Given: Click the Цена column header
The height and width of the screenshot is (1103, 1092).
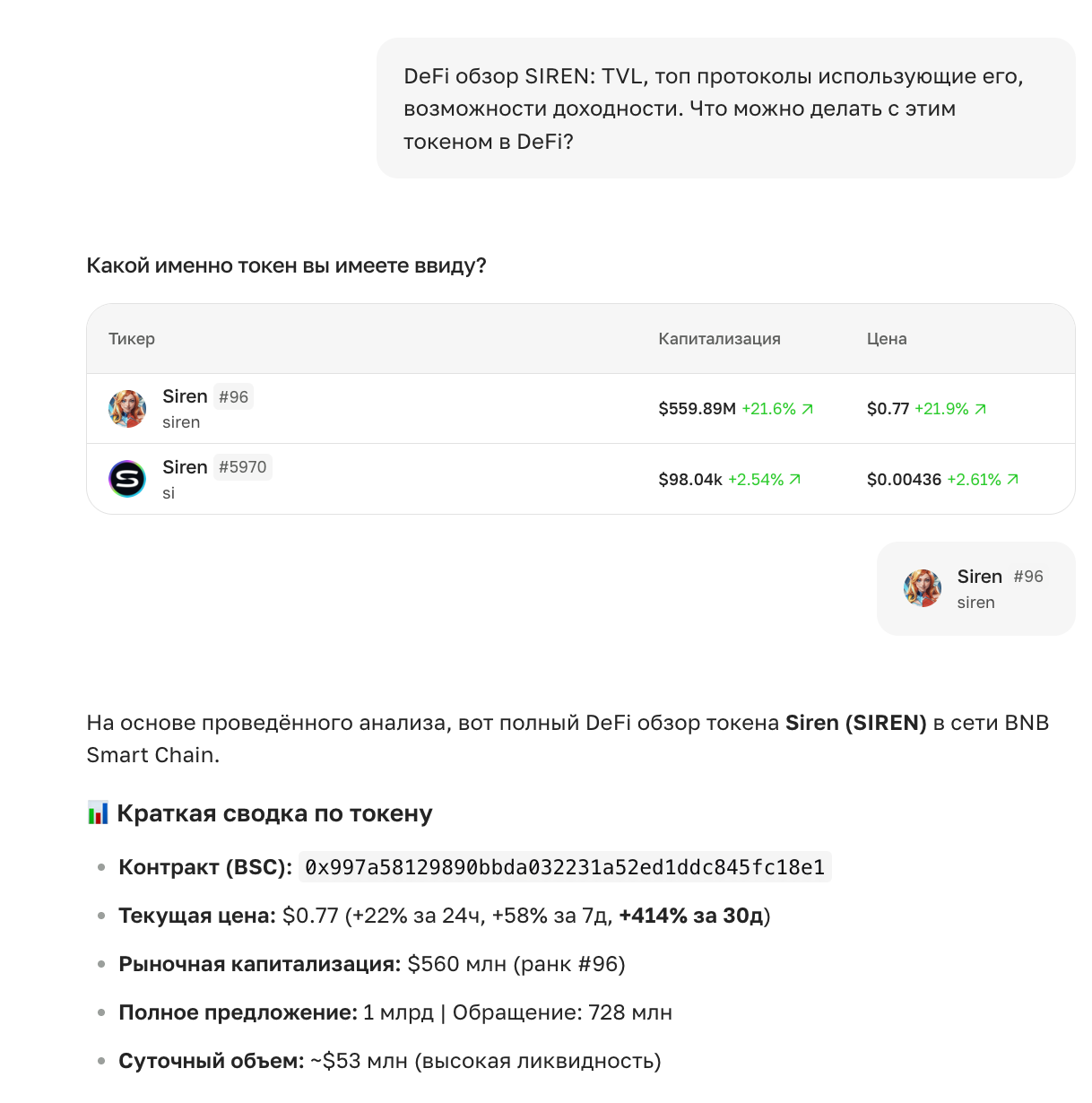Looking at the screenshot, I should tap(887, 338).
